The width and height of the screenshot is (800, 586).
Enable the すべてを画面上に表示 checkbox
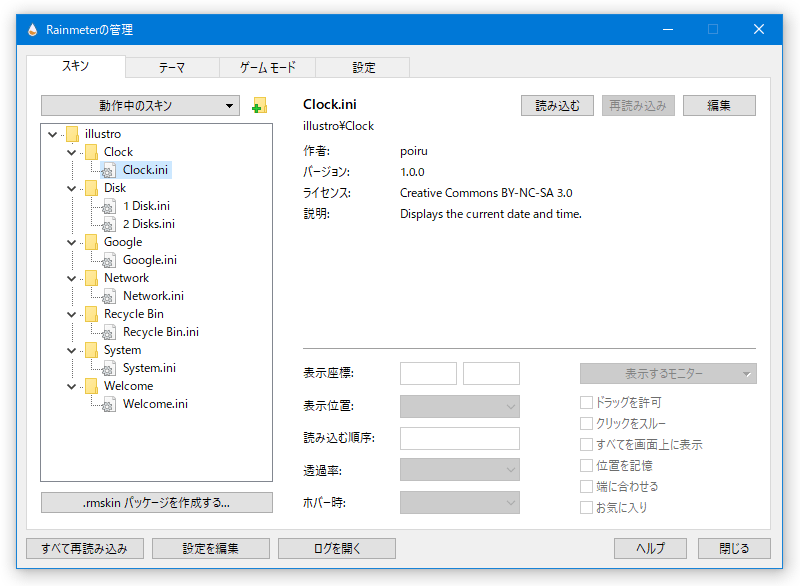[x=586, y=445]
